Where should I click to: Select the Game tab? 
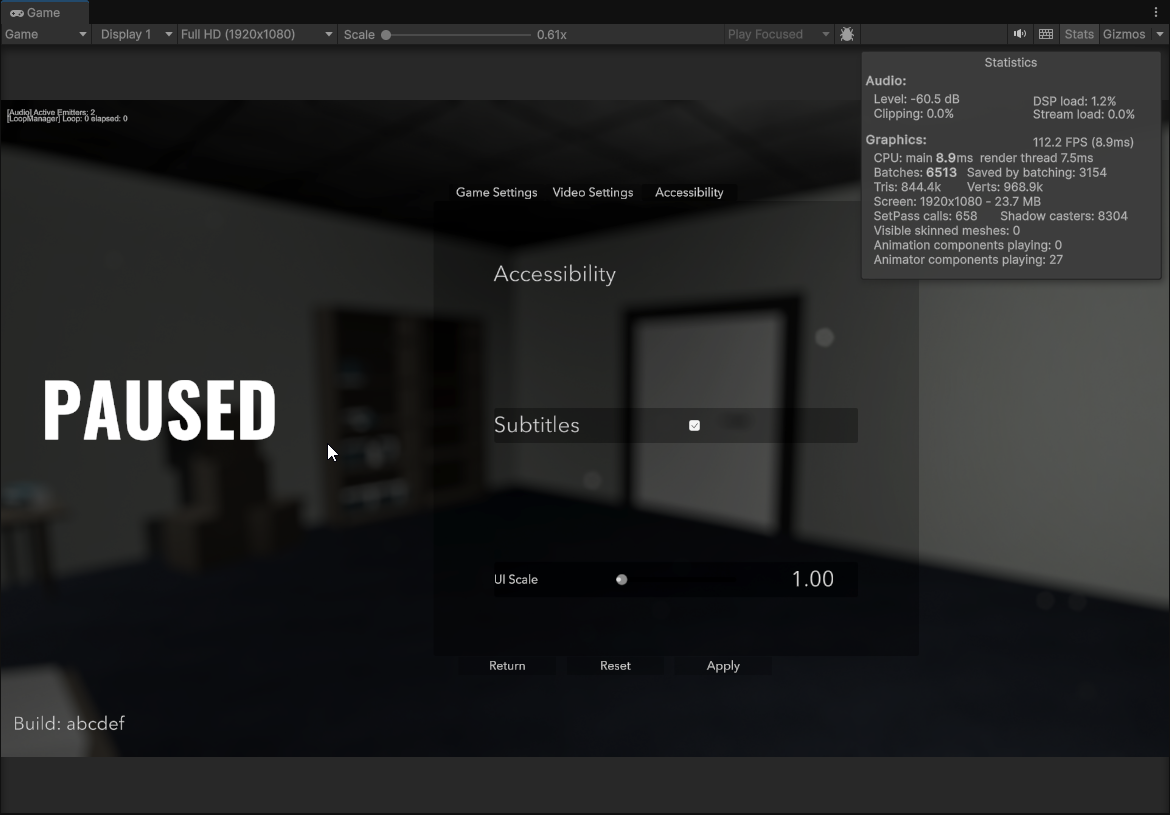44,13
